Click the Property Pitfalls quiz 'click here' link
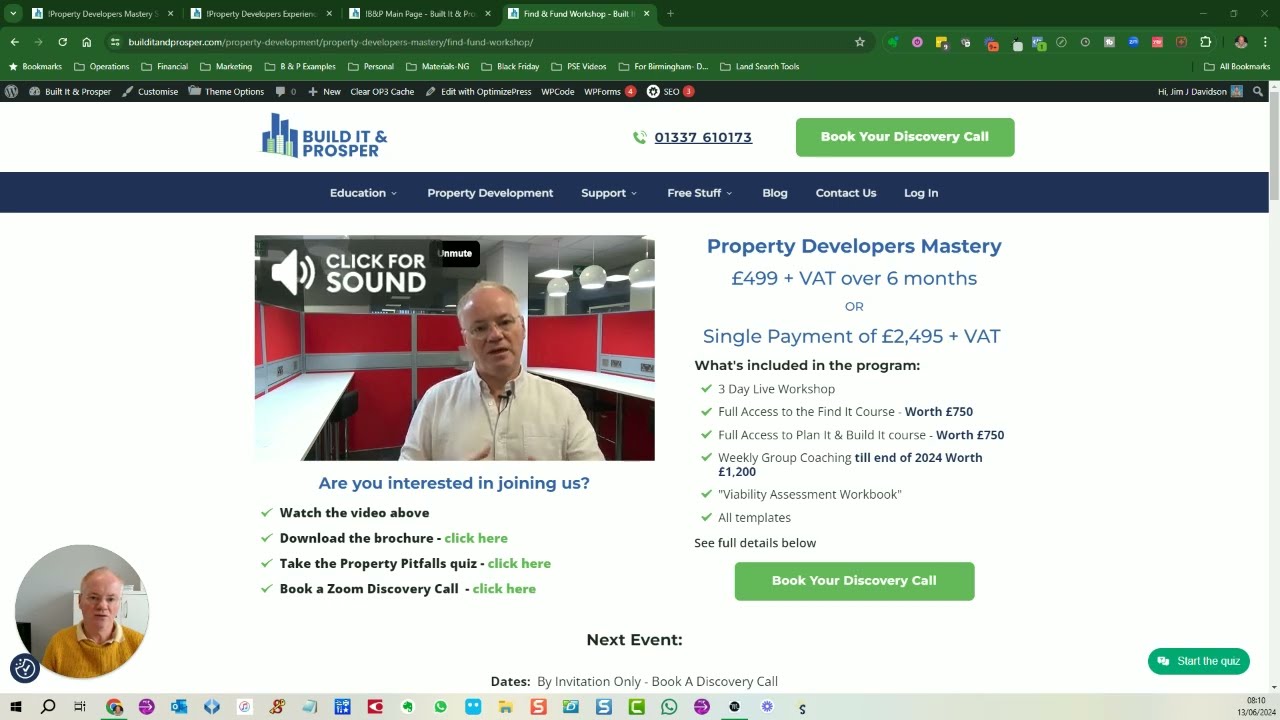 click(519, 563)
